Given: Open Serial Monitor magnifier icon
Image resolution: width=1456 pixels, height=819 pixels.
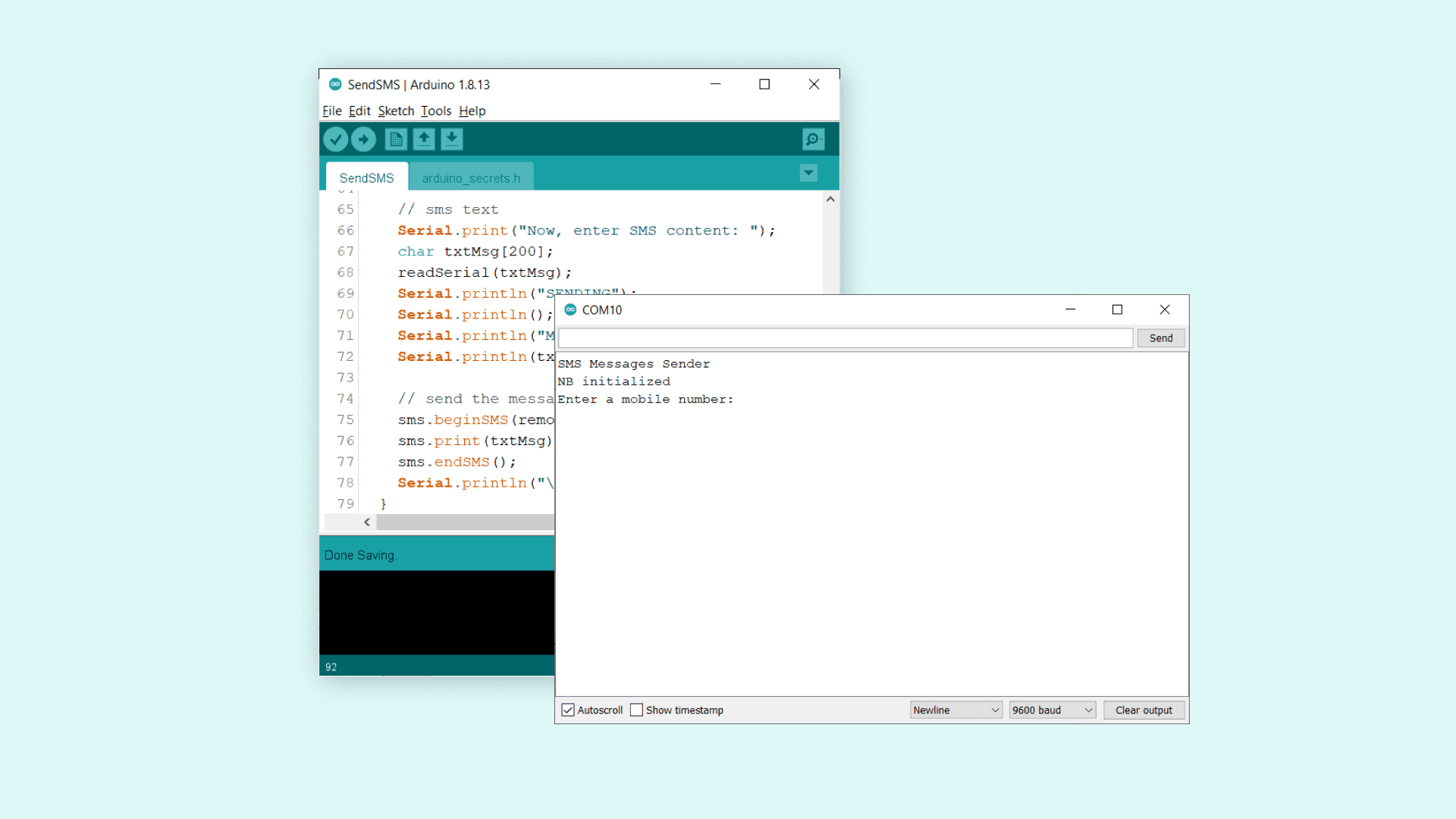Looking at the screenshot, I should click(x=813, y=140).
